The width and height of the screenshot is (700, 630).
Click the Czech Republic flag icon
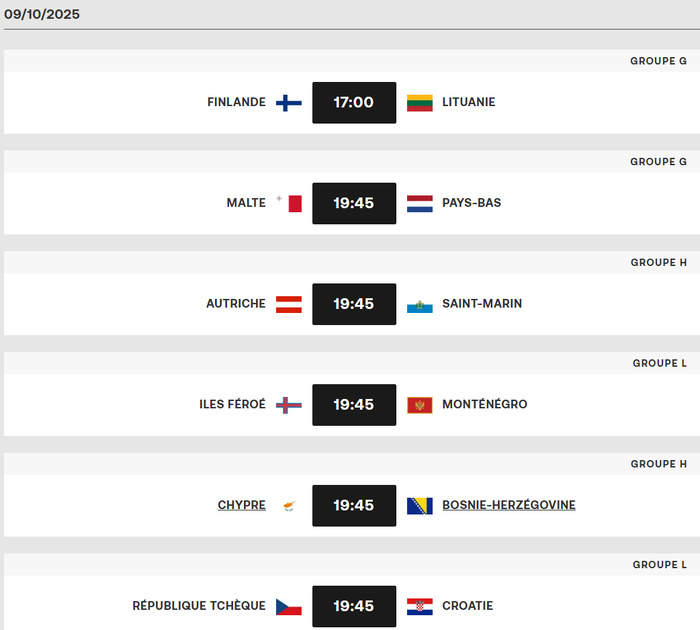(289, 607)
